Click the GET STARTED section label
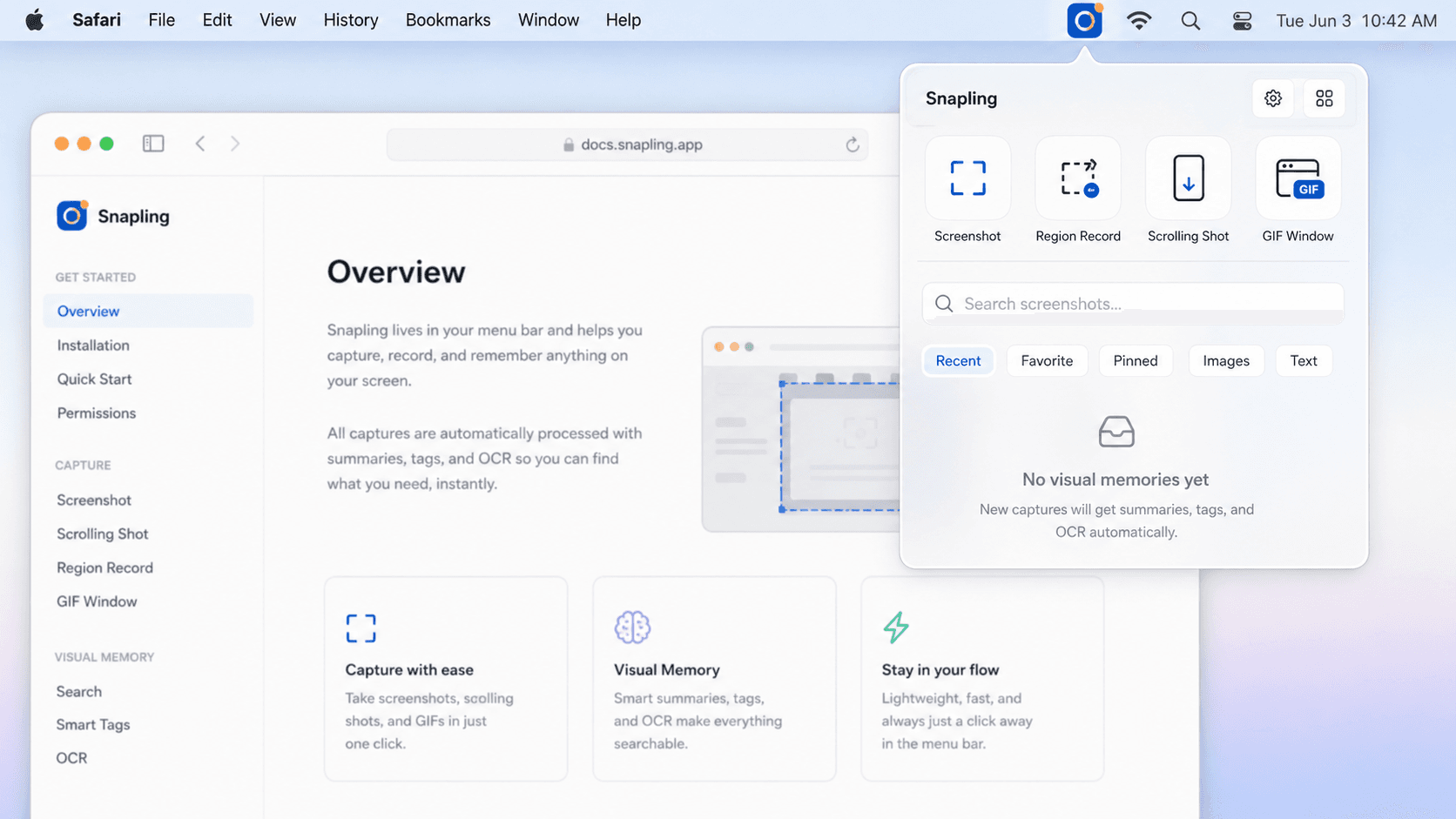This screenshot has width=1456, height=819. (x=96, y=278)
